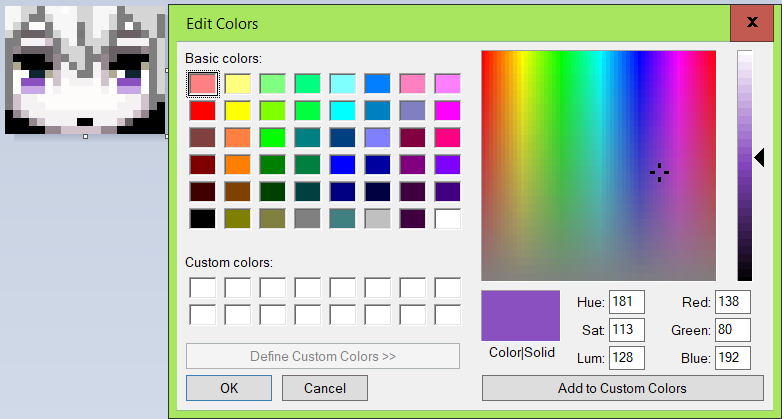Screen dimensions: 782x419
Task: Click inside the Hue value field
Action: click(625, 302)
